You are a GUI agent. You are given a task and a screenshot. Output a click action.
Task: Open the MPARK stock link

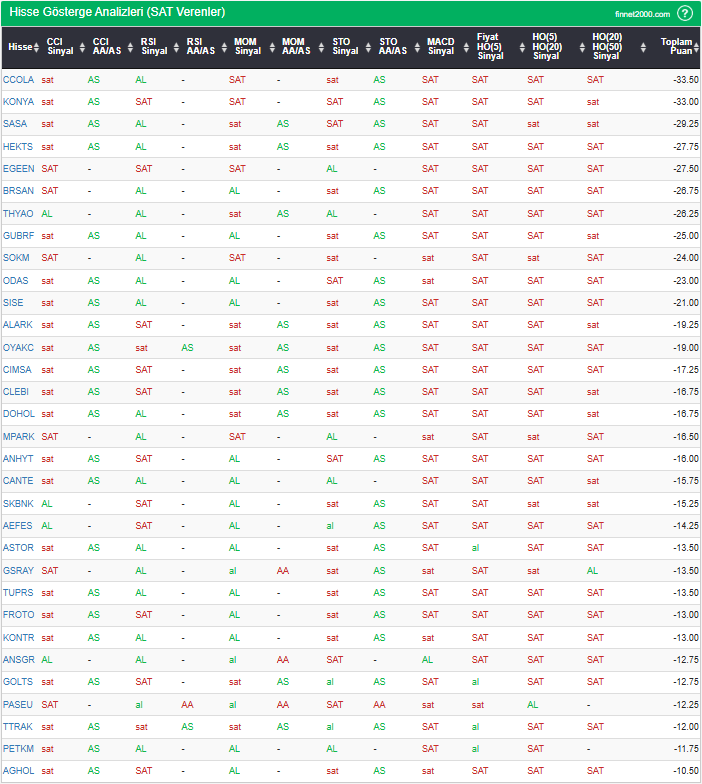point(18,436)
